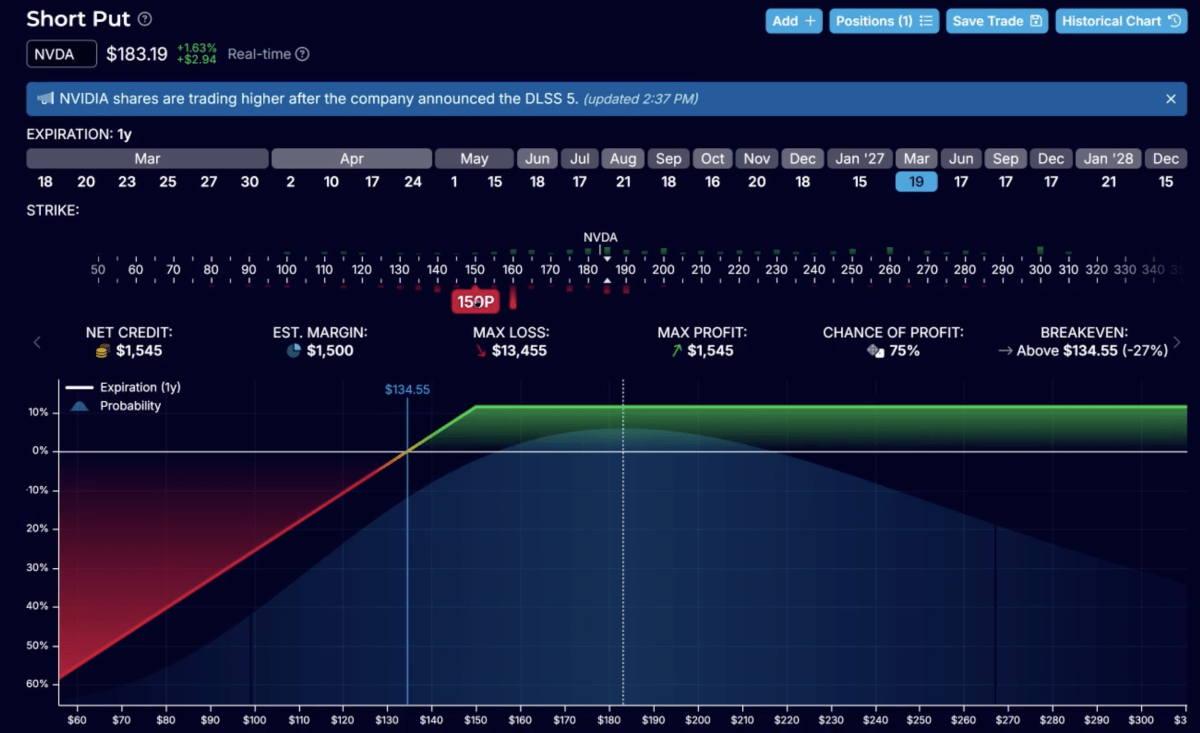Click the left chevron on the stats bar
This screenshot has width=1200, height=733.
click(x=37, y=342)
